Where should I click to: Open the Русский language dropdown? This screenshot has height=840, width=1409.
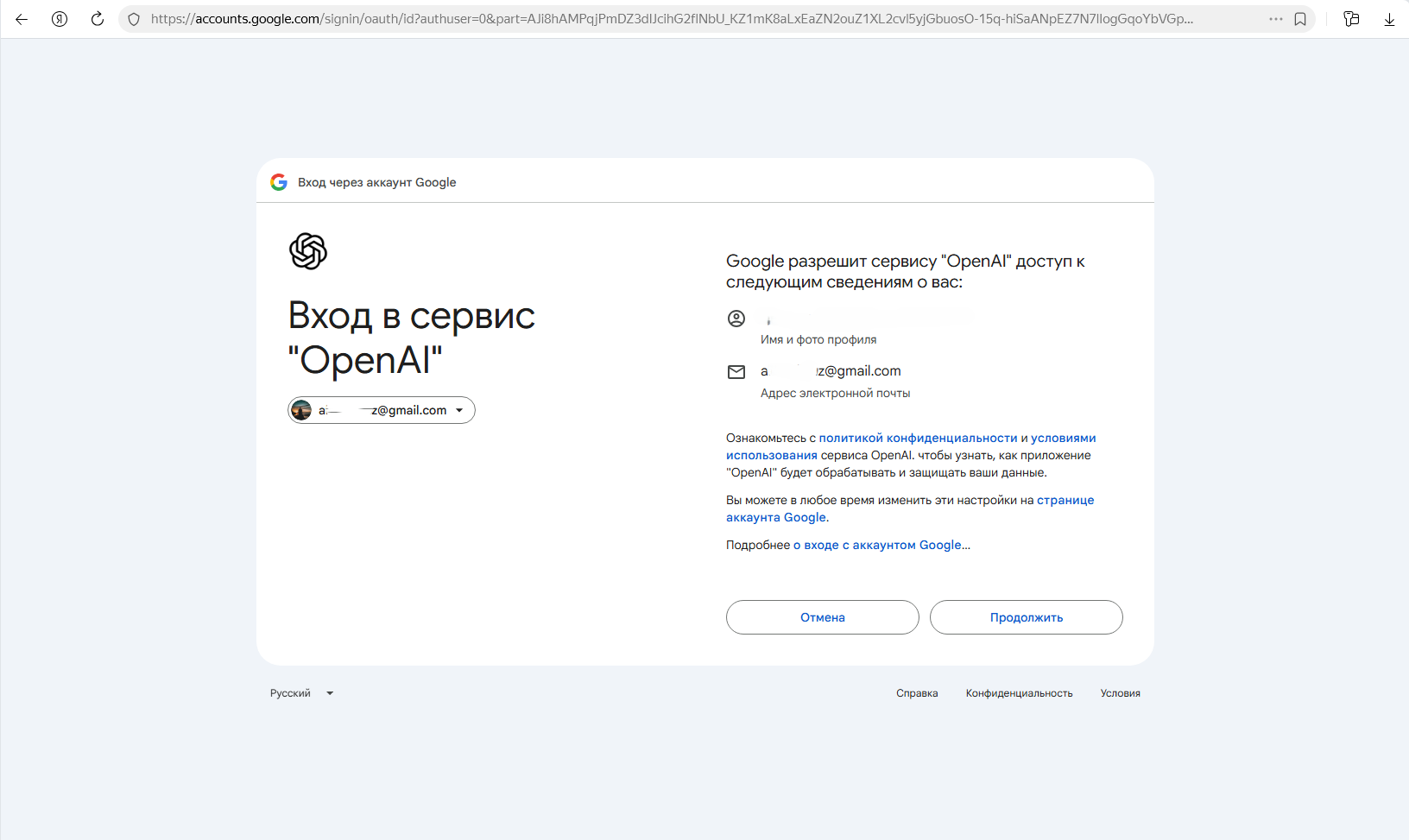point(301,693)
